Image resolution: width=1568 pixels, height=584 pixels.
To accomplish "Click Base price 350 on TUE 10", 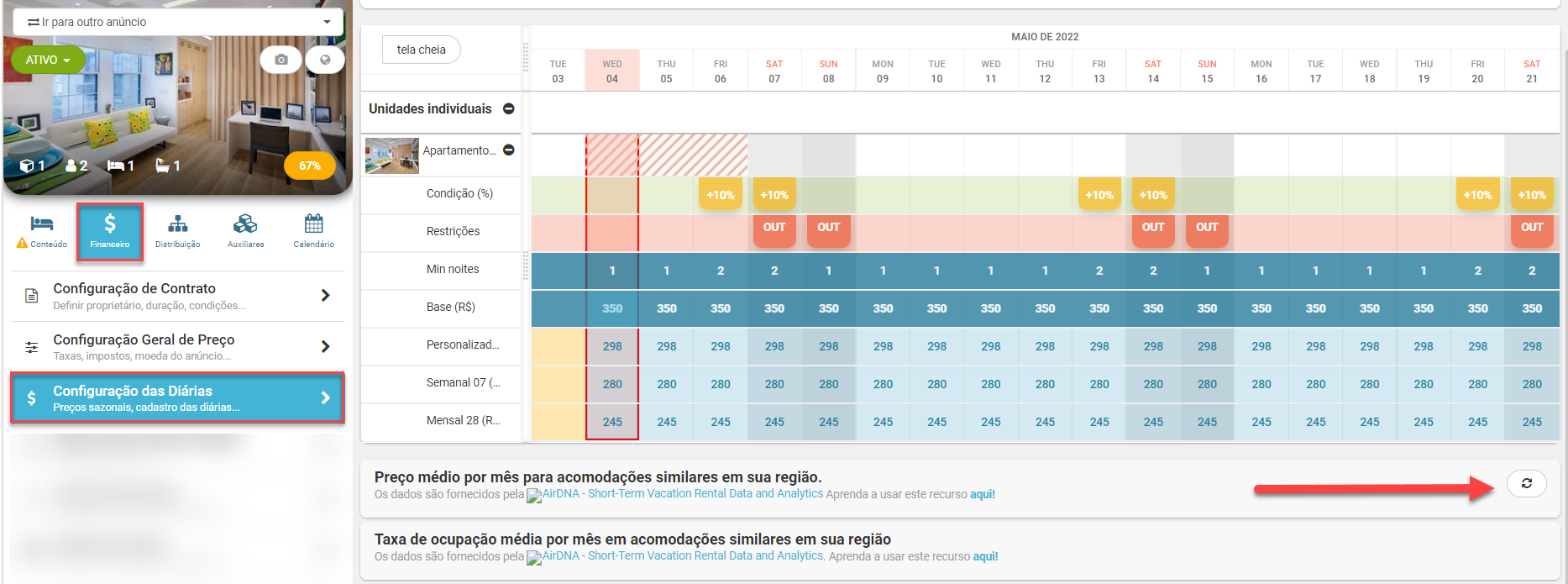I will click(x=936, y=308).
